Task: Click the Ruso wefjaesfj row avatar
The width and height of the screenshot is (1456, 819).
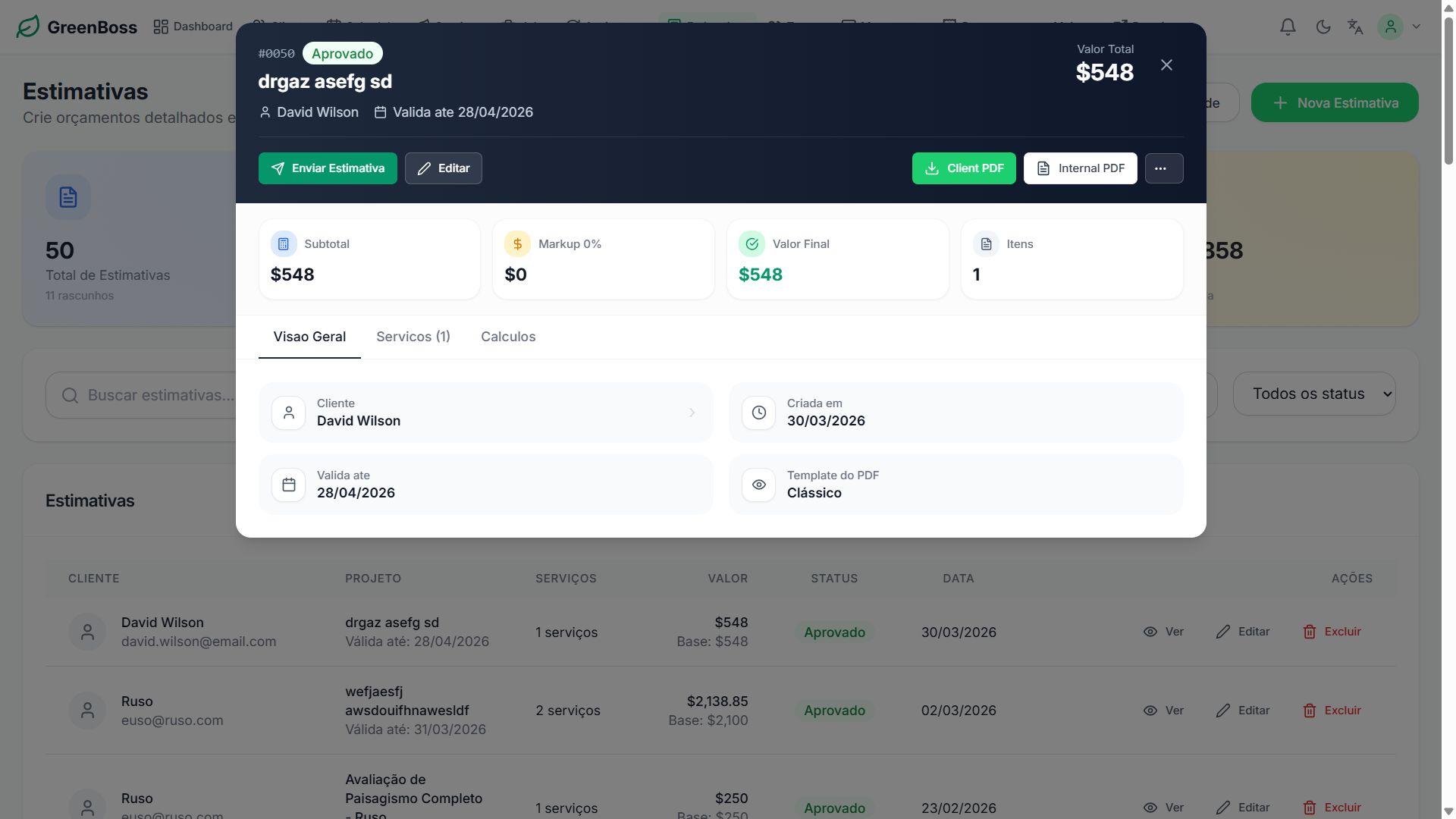Action: 87,711
